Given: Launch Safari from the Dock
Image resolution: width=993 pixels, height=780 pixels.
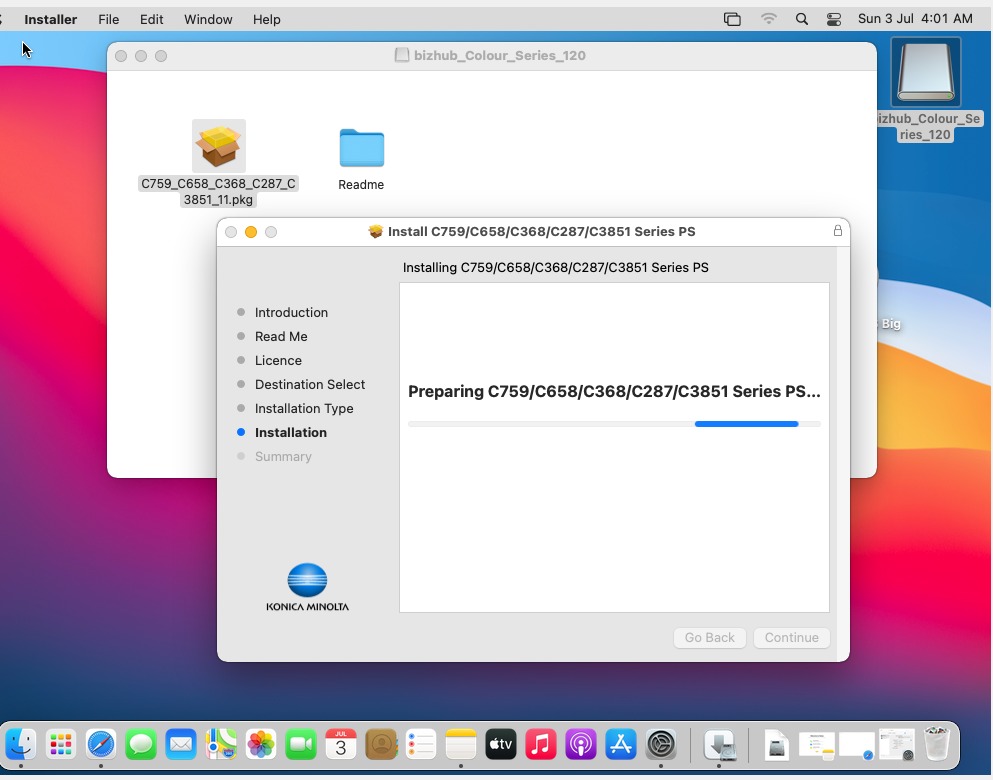Looking at the screenshot, I should pyautogui.click(x=101, y=744).
